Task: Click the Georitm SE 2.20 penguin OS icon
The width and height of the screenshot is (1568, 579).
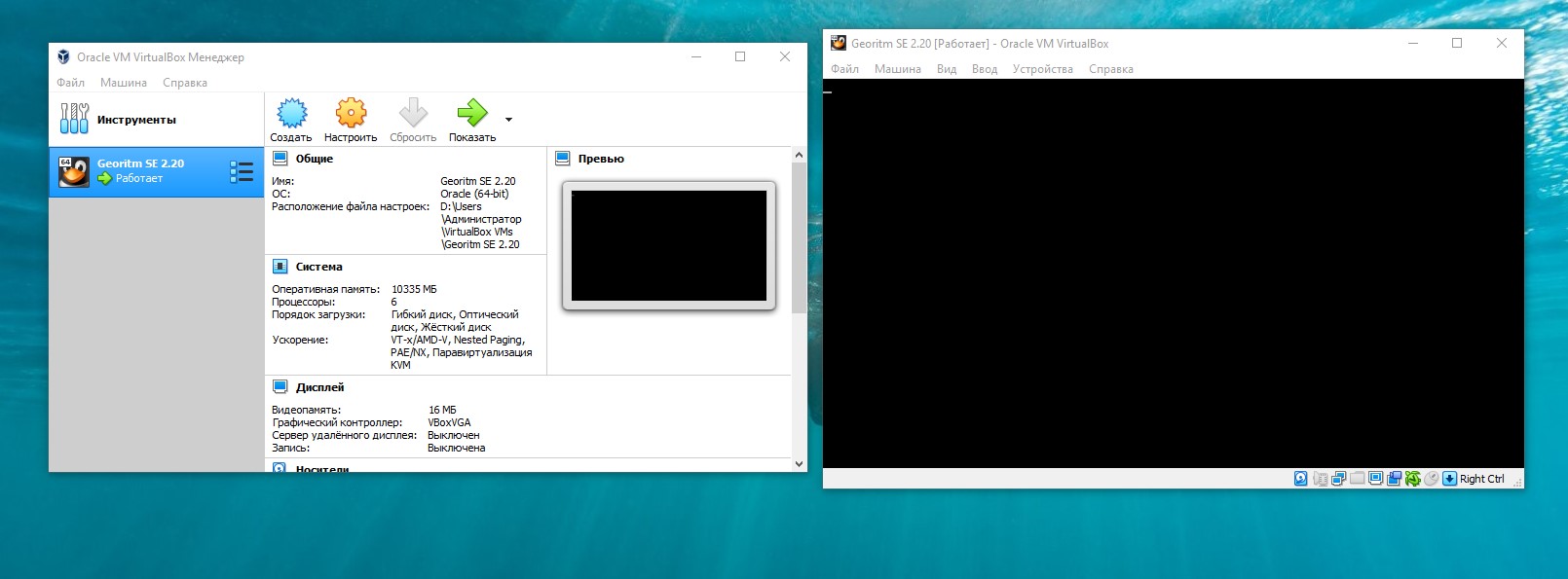Action: point(74,171)
